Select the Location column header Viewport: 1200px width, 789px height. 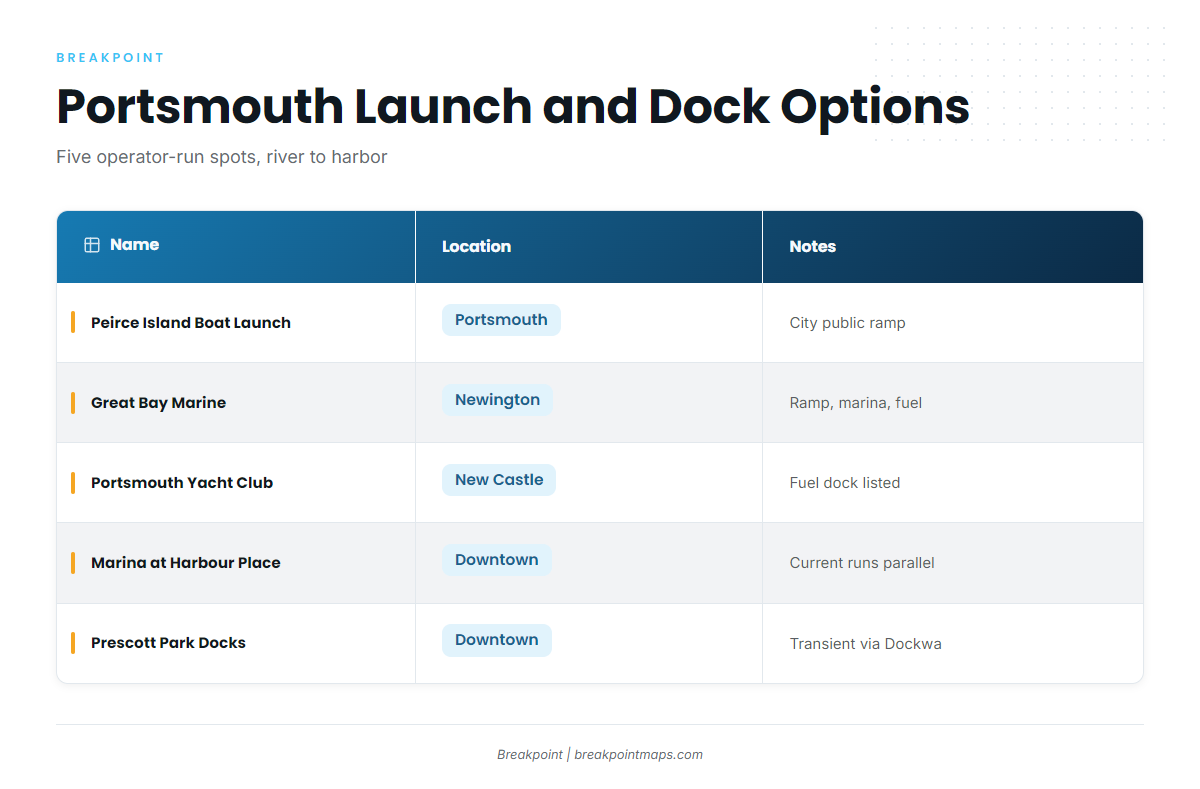(x=589, y=247)
